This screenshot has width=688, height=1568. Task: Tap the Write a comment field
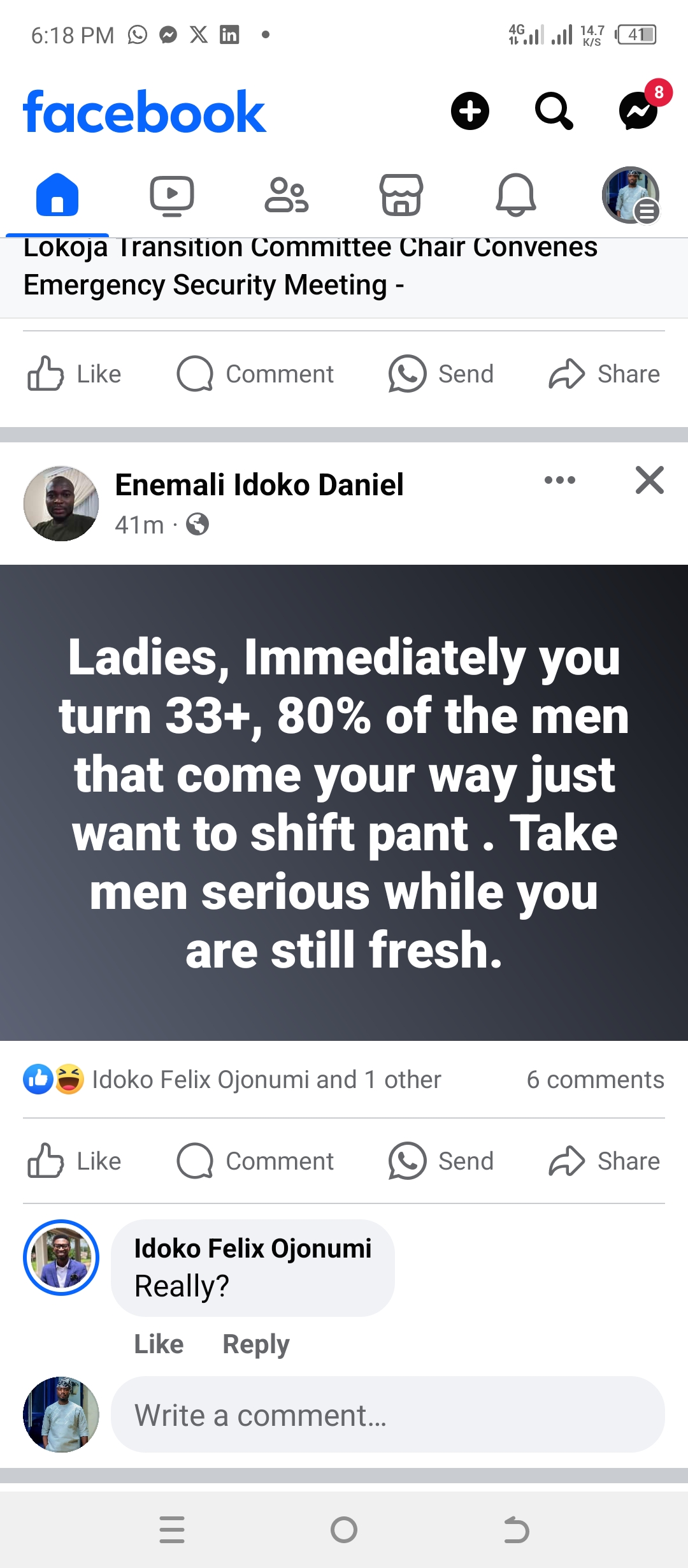pos(388,1415)
